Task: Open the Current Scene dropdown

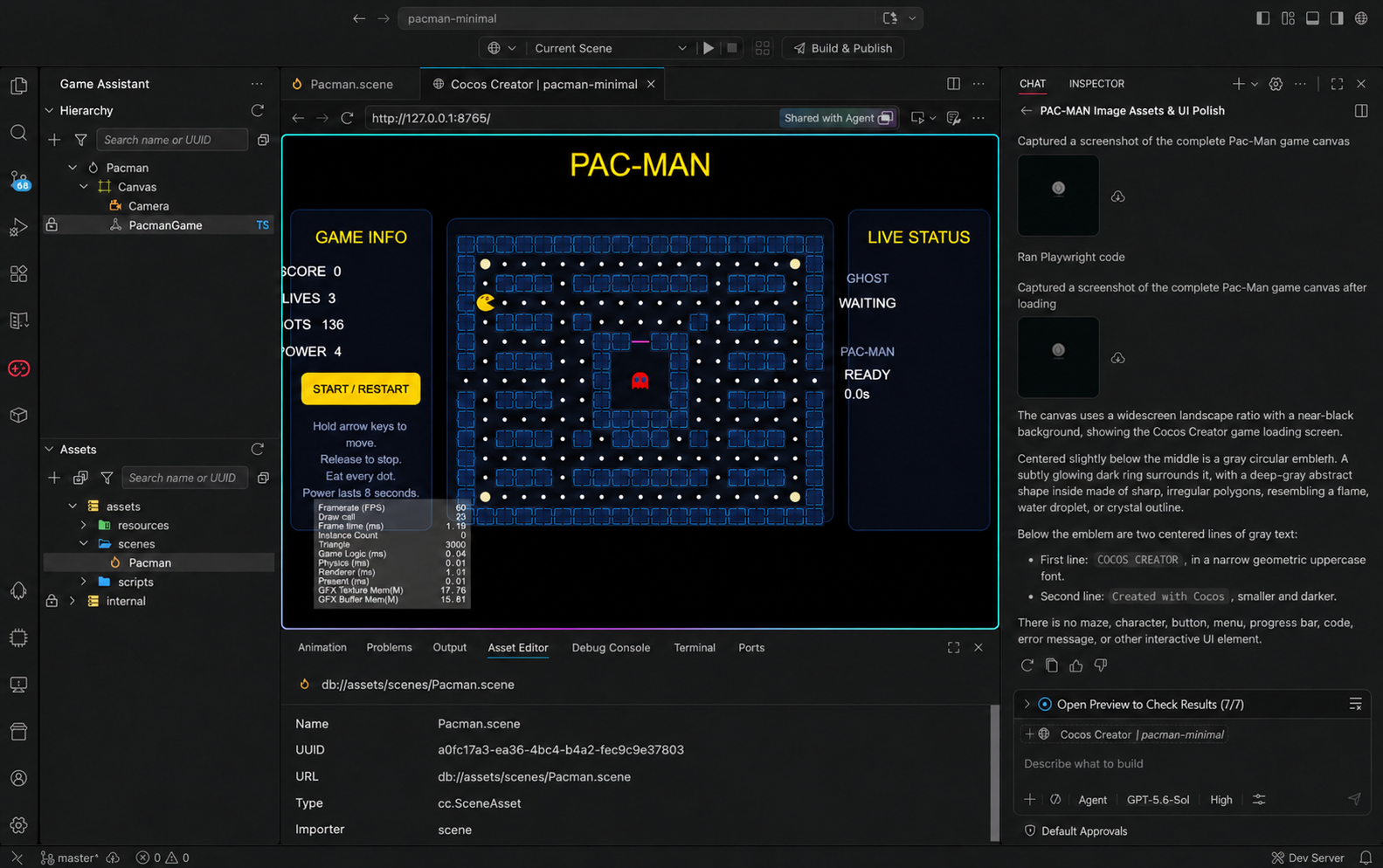Action: pos(610,48)
